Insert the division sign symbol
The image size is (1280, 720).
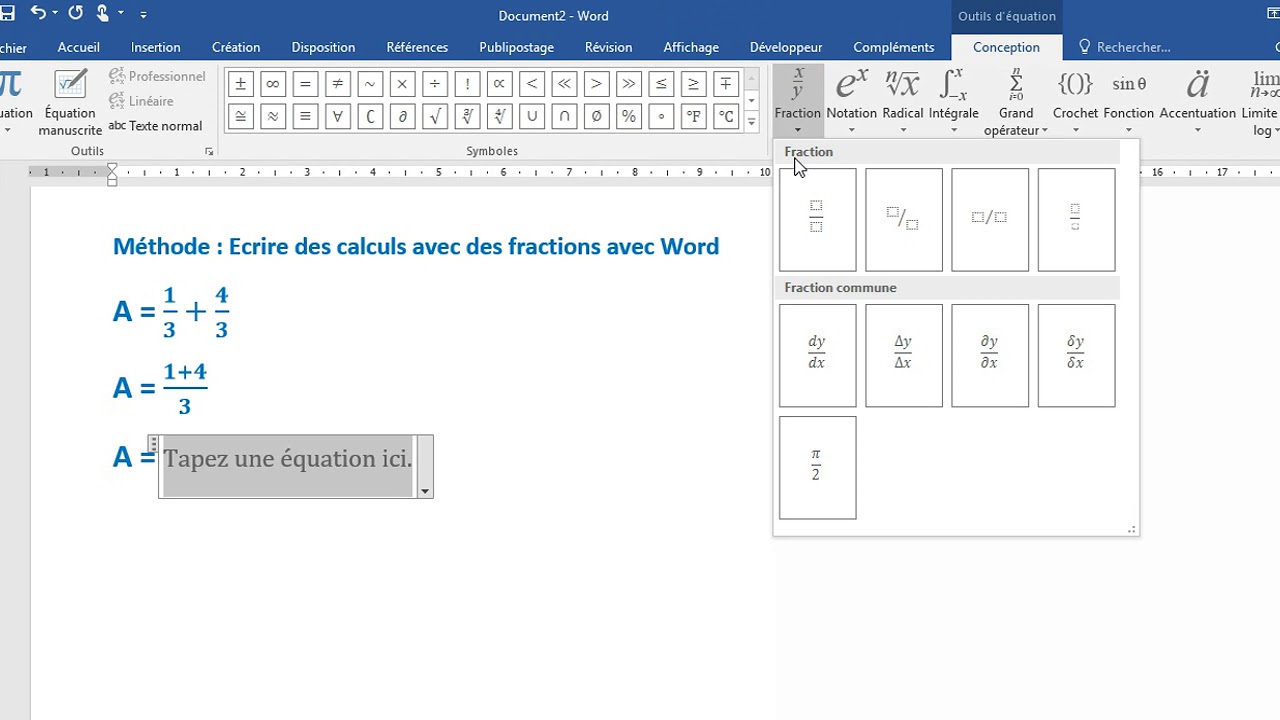[x=435, y=84]
